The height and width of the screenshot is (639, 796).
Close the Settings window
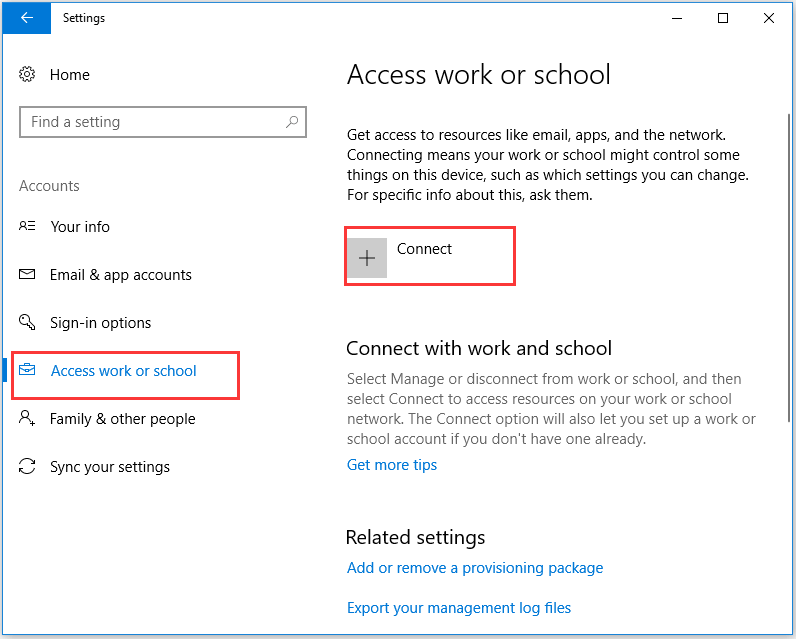pyautogui.click(x=769, y=18)
